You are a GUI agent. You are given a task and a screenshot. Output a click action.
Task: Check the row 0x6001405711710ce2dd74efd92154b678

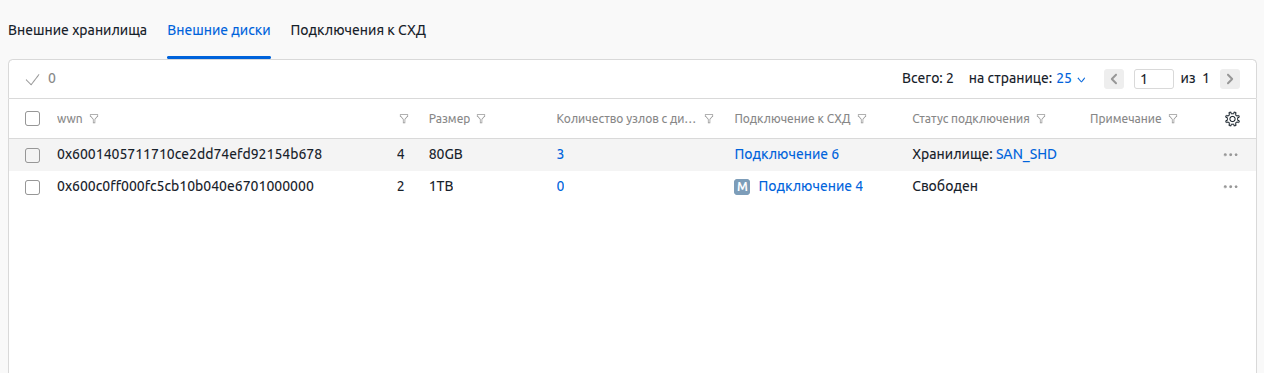[x=32, y=155]
